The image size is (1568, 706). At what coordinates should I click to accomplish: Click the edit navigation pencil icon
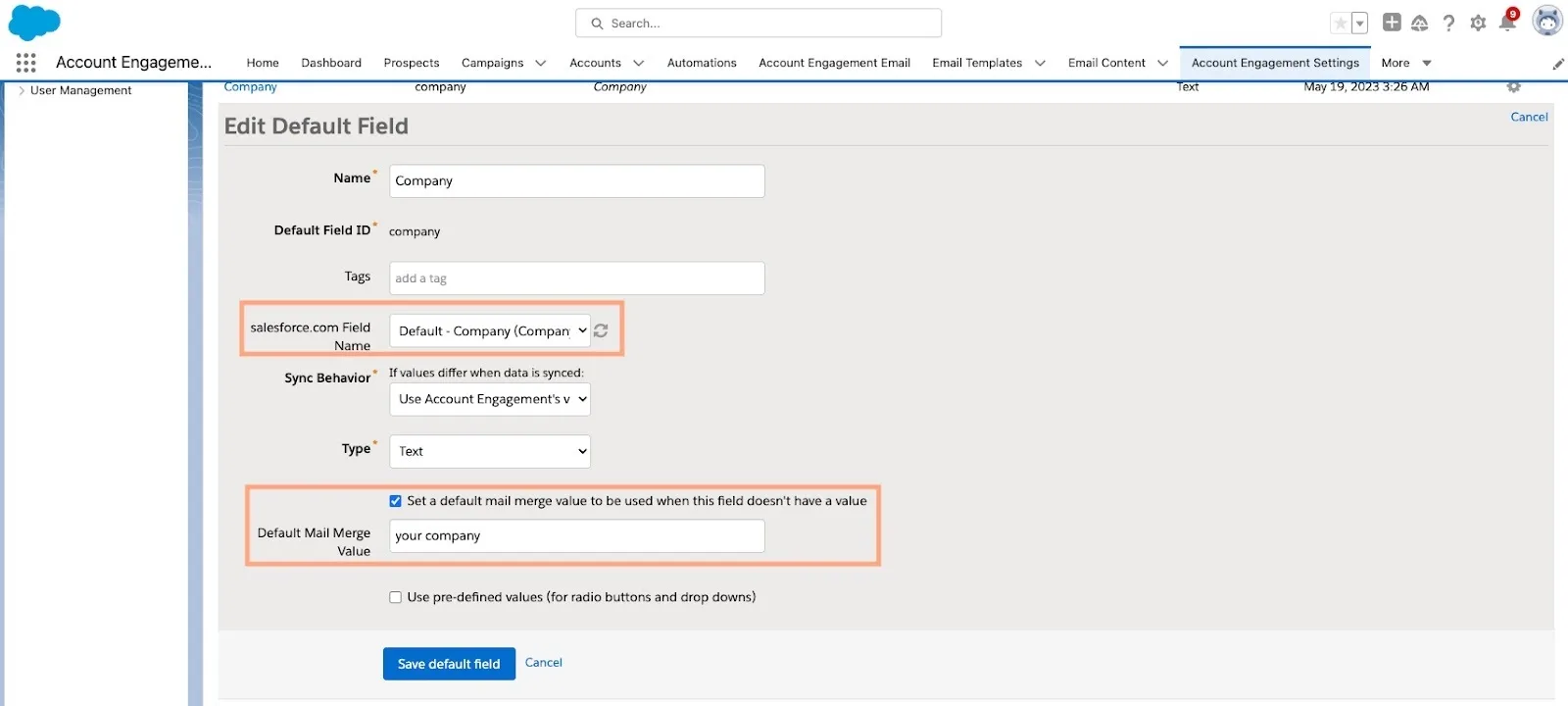pyautogui.click(x=1558, y=64)
